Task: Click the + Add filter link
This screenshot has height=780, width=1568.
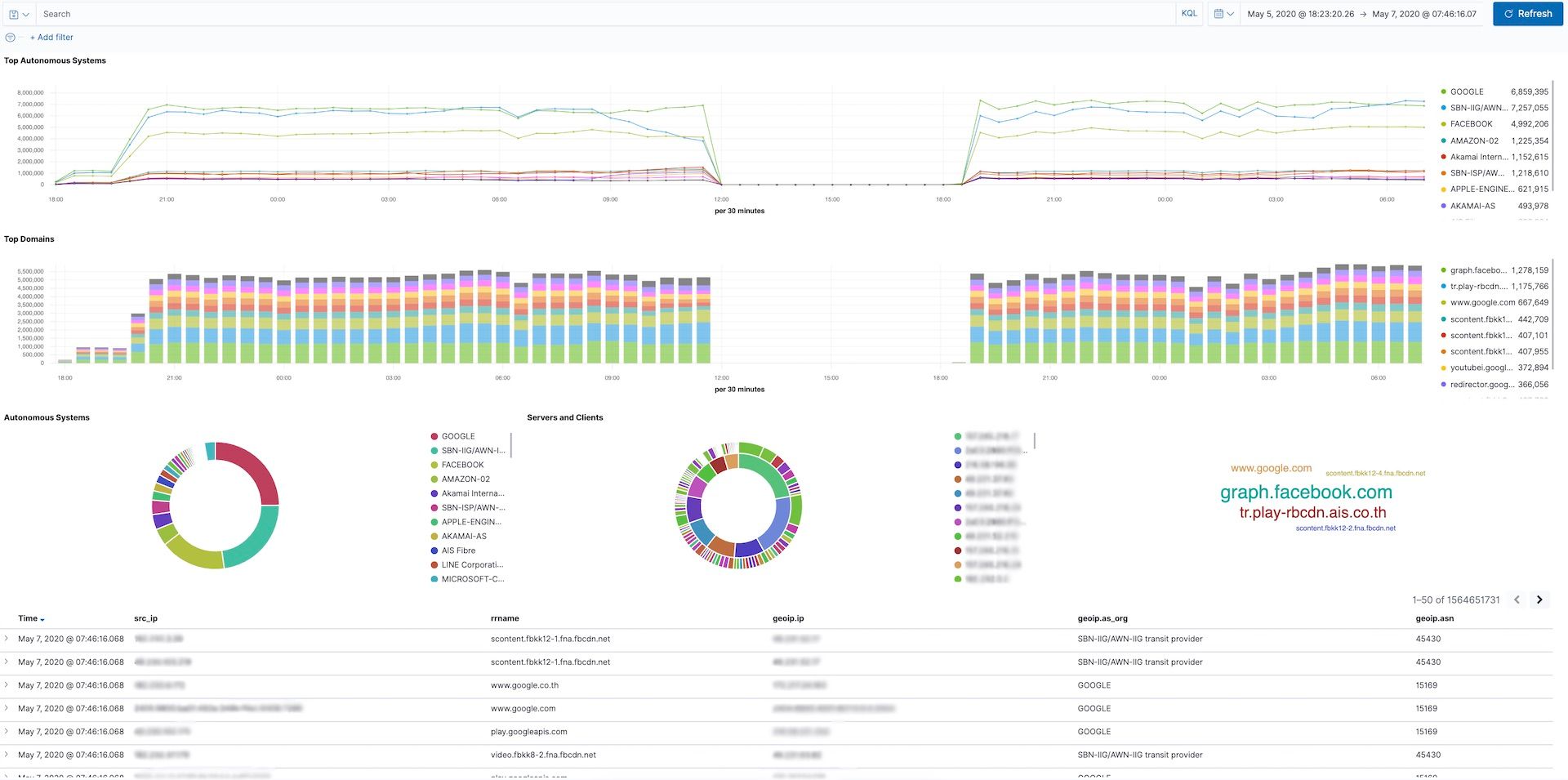Action: (x=51, y=38)
